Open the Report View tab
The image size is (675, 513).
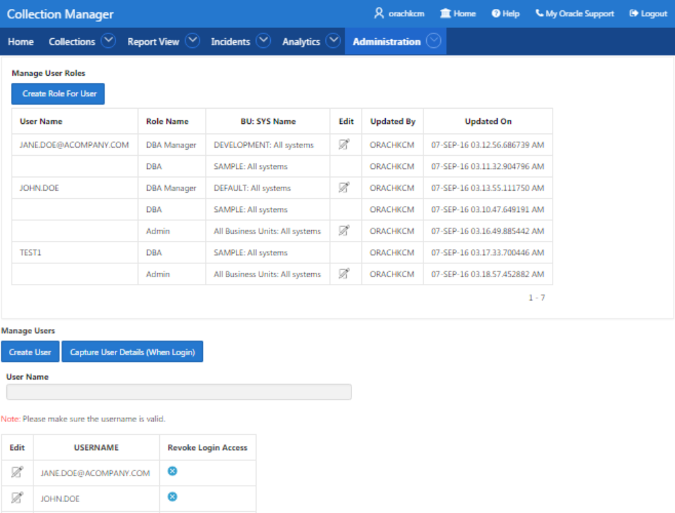tap(153, 42)
